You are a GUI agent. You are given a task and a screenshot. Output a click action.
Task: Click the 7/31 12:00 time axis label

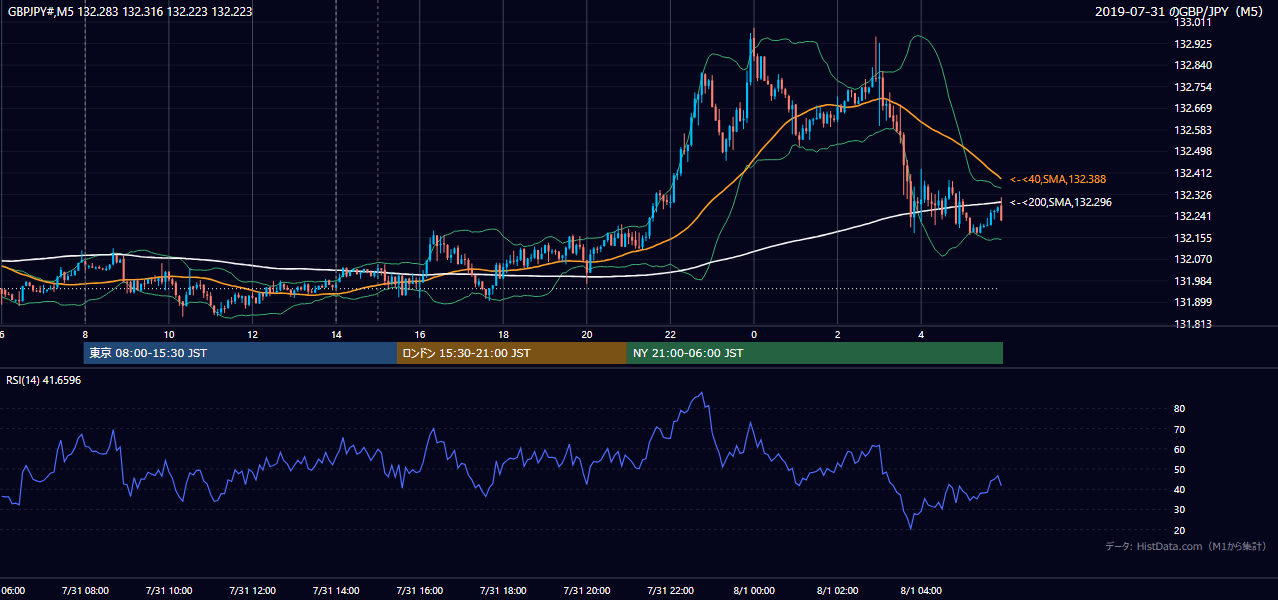click(253, 591)
